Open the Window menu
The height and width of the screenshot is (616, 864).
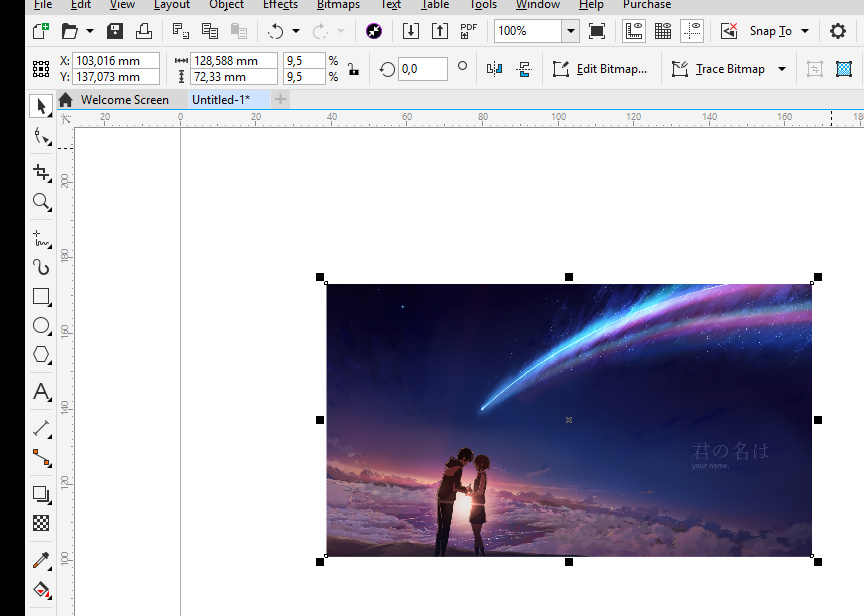tap(538, 5)
